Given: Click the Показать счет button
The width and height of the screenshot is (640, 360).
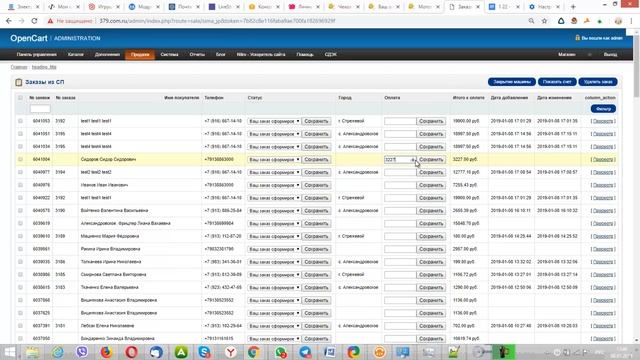Looking at the screenshot, I should [557, 82].
